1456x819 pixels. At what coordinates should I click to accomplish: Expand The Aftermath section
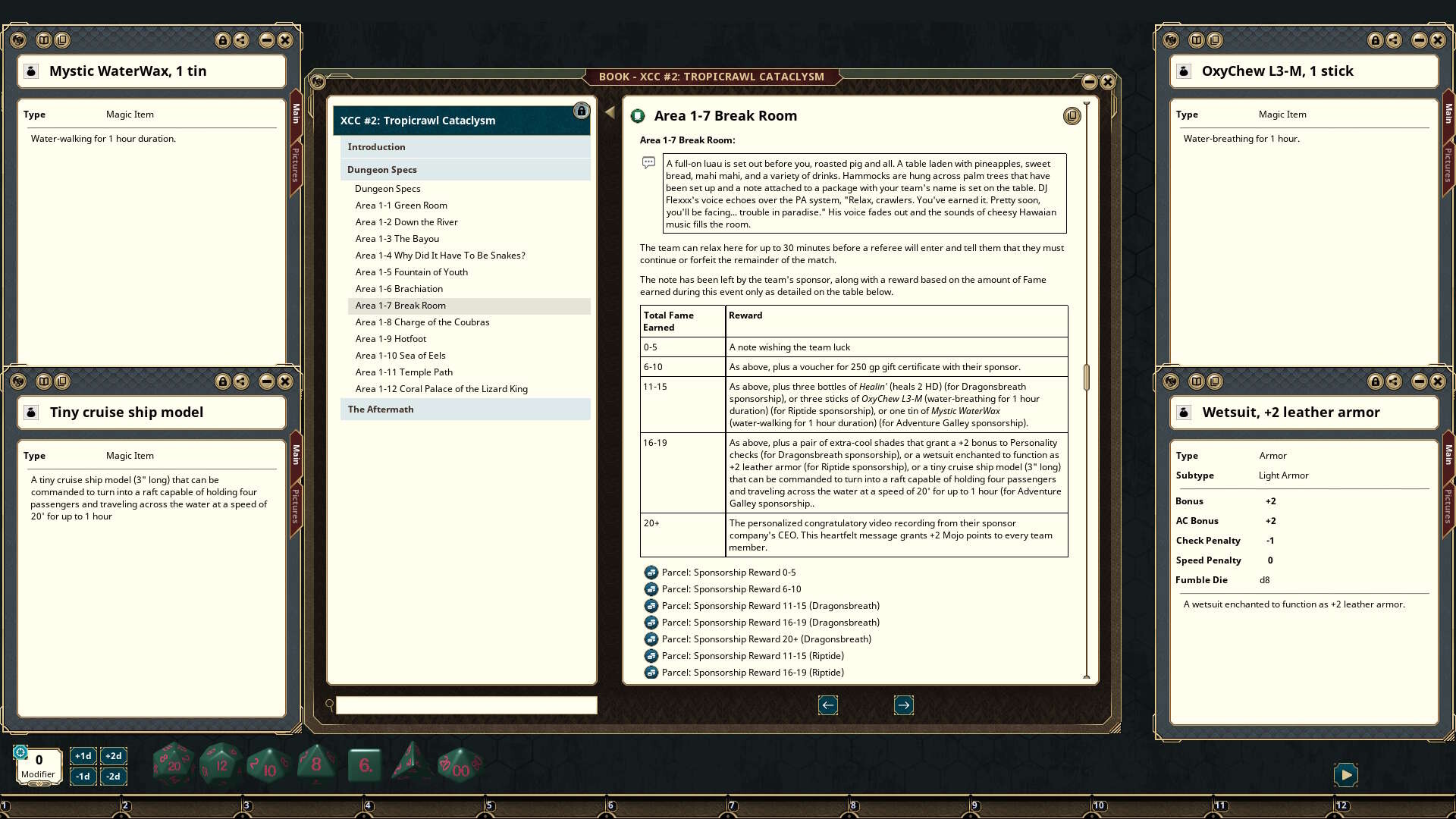tap(380, 409)
